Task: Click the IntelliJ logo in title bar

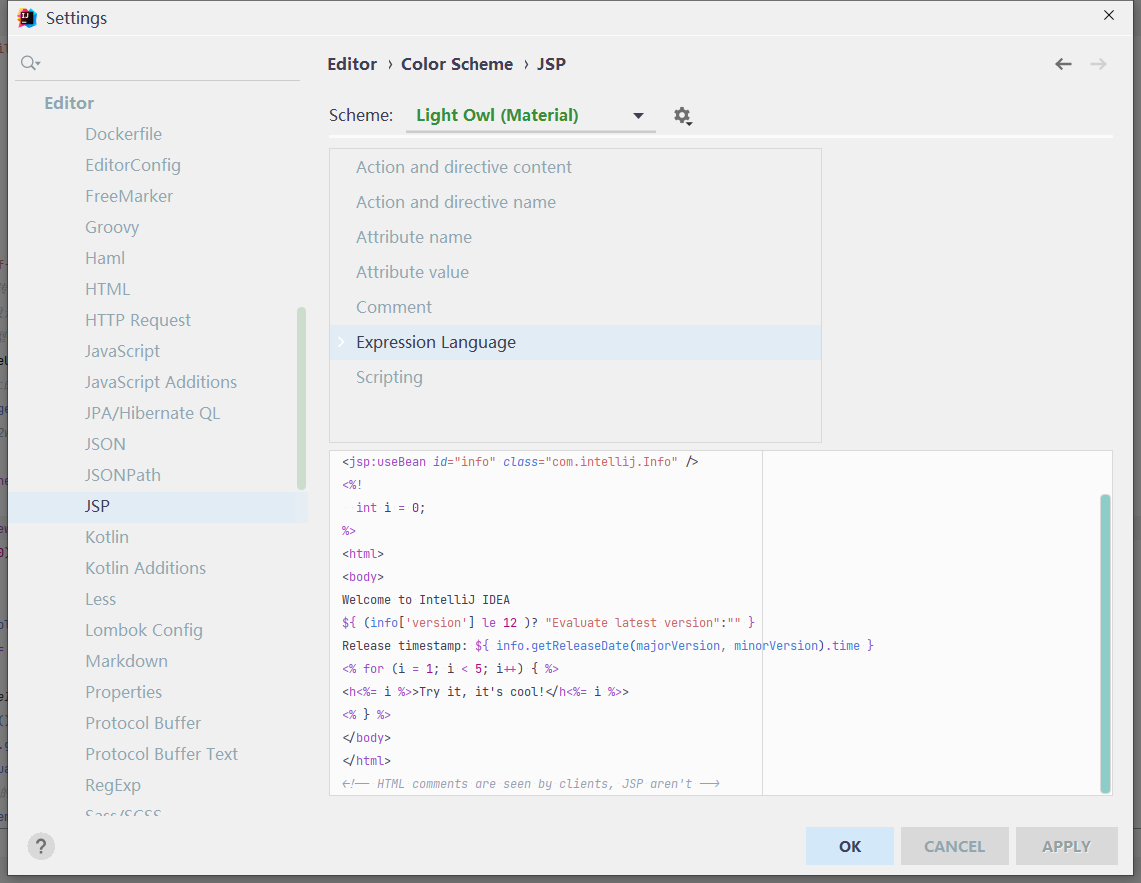Action: [27, 17]
